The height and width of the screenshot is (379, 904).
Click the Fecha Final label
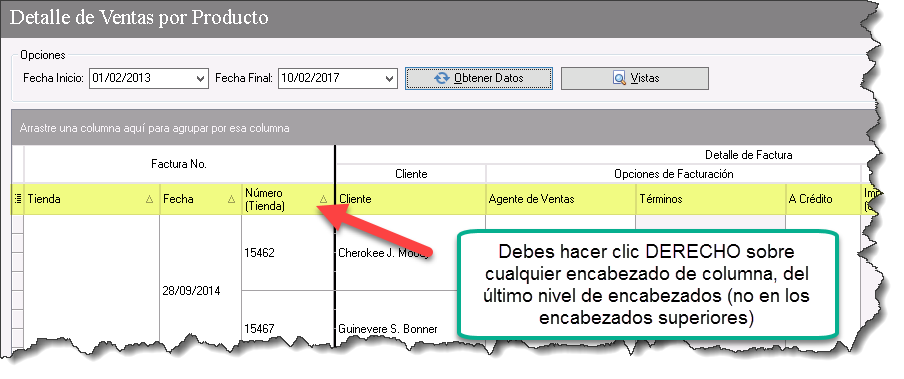point(243,78)
